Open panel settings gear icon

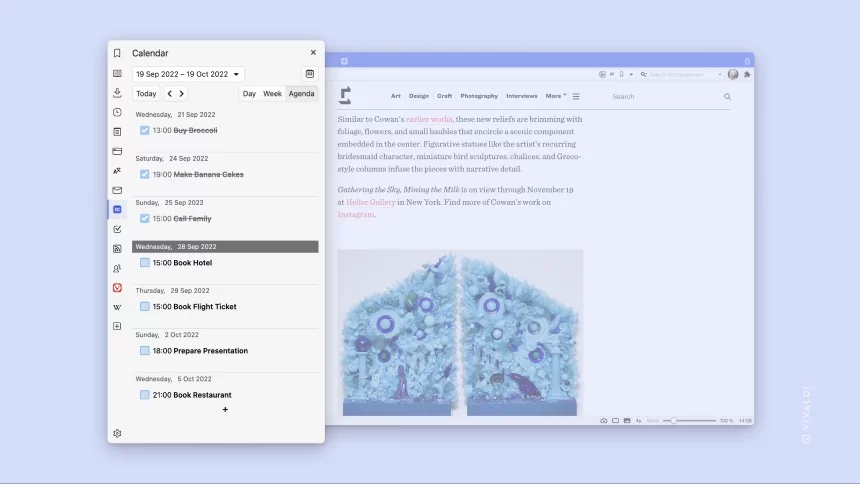coord(117,433)
